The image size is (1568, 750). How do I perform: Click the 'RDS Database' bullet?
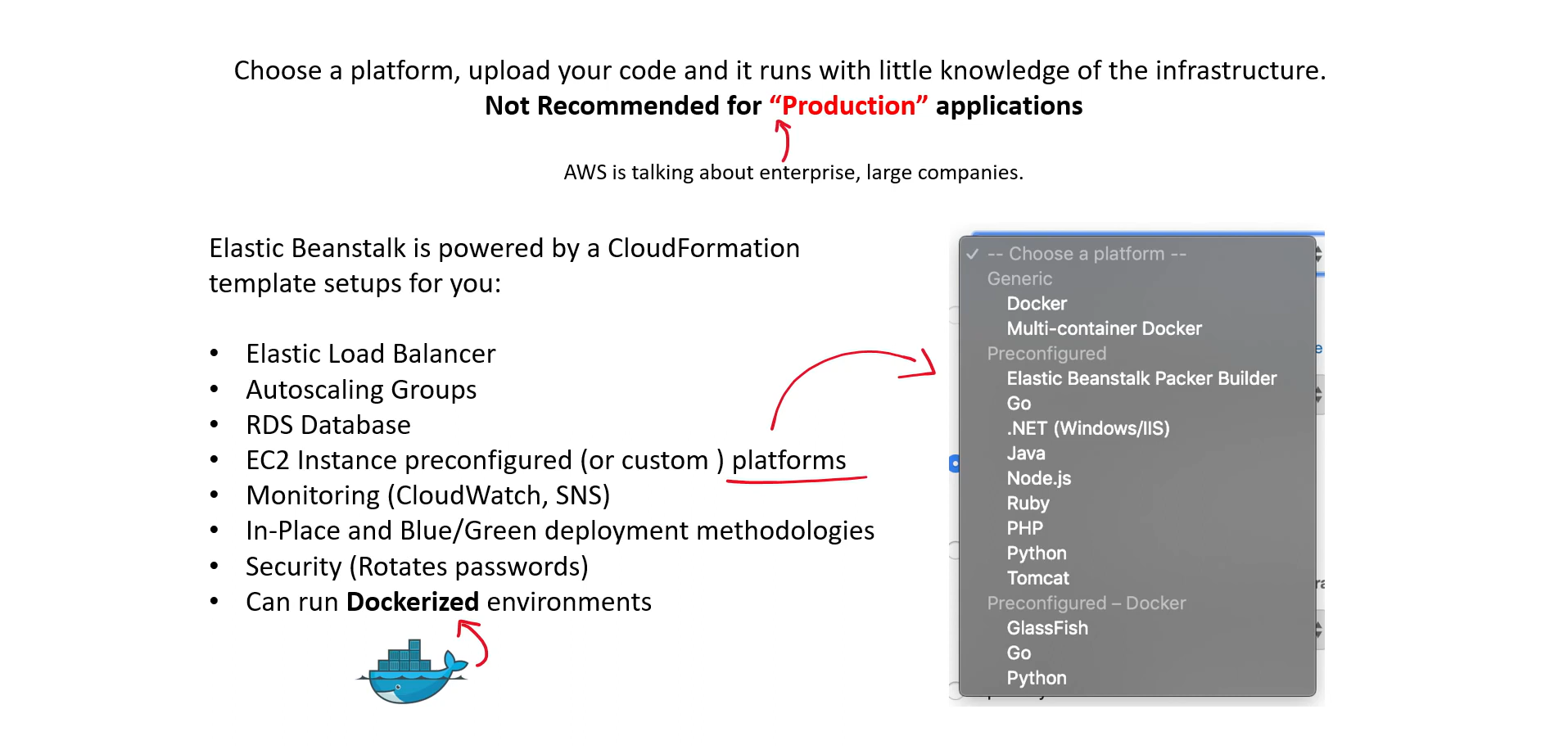pyautogui.click(x=328, y=425)
